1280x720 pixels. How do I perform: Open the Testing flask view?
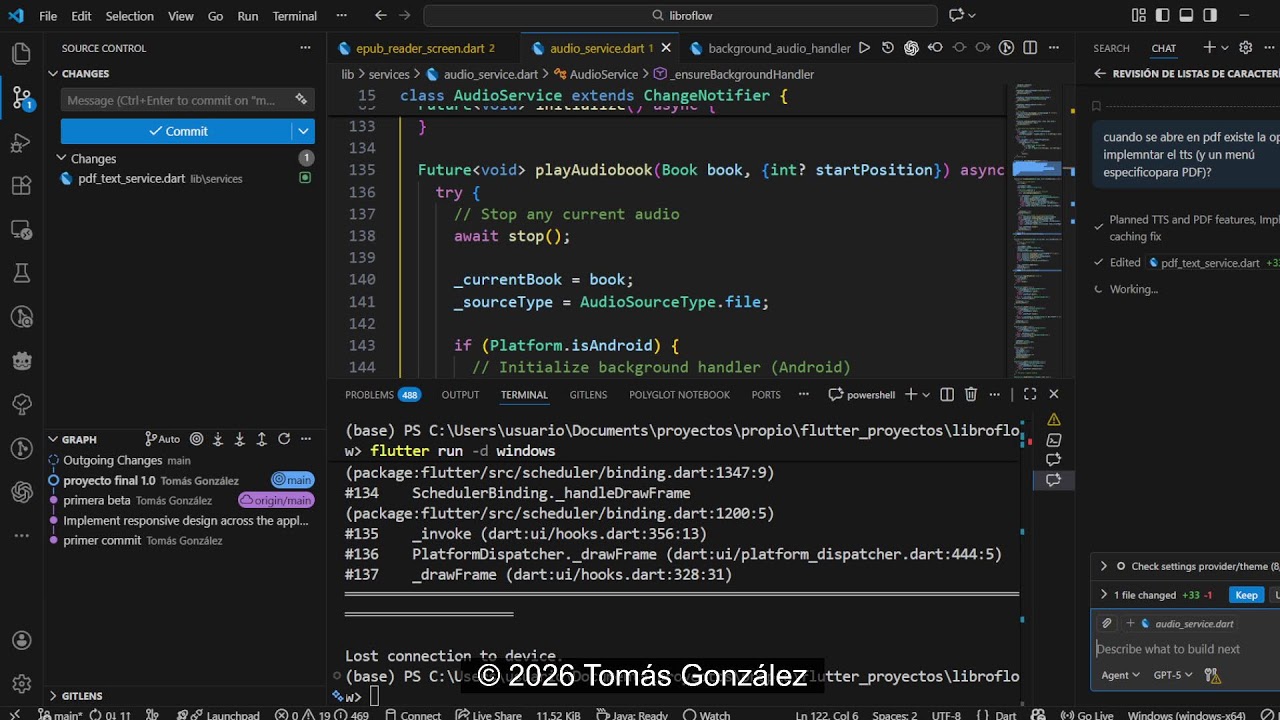point(21,273)
